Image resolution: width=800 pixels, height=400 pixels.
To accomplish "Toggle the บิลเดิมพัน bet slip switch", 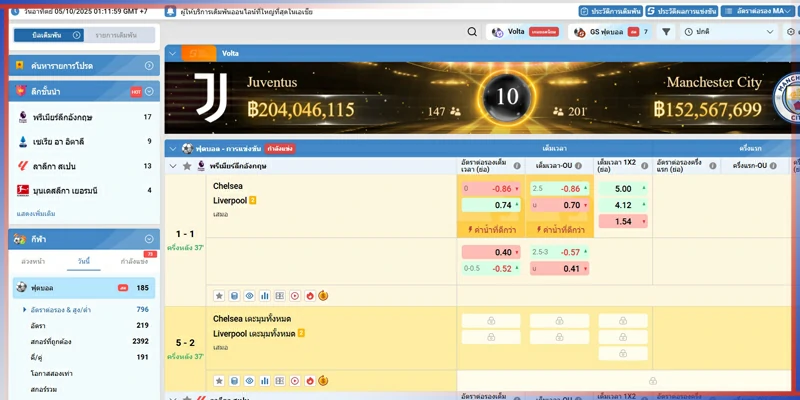I will [x=47, y=35].
